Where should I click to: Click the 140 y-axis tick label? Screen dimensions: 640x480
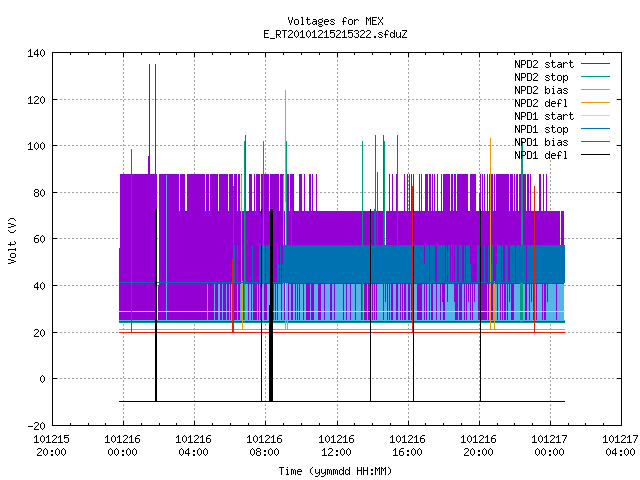tap(36, 53)
